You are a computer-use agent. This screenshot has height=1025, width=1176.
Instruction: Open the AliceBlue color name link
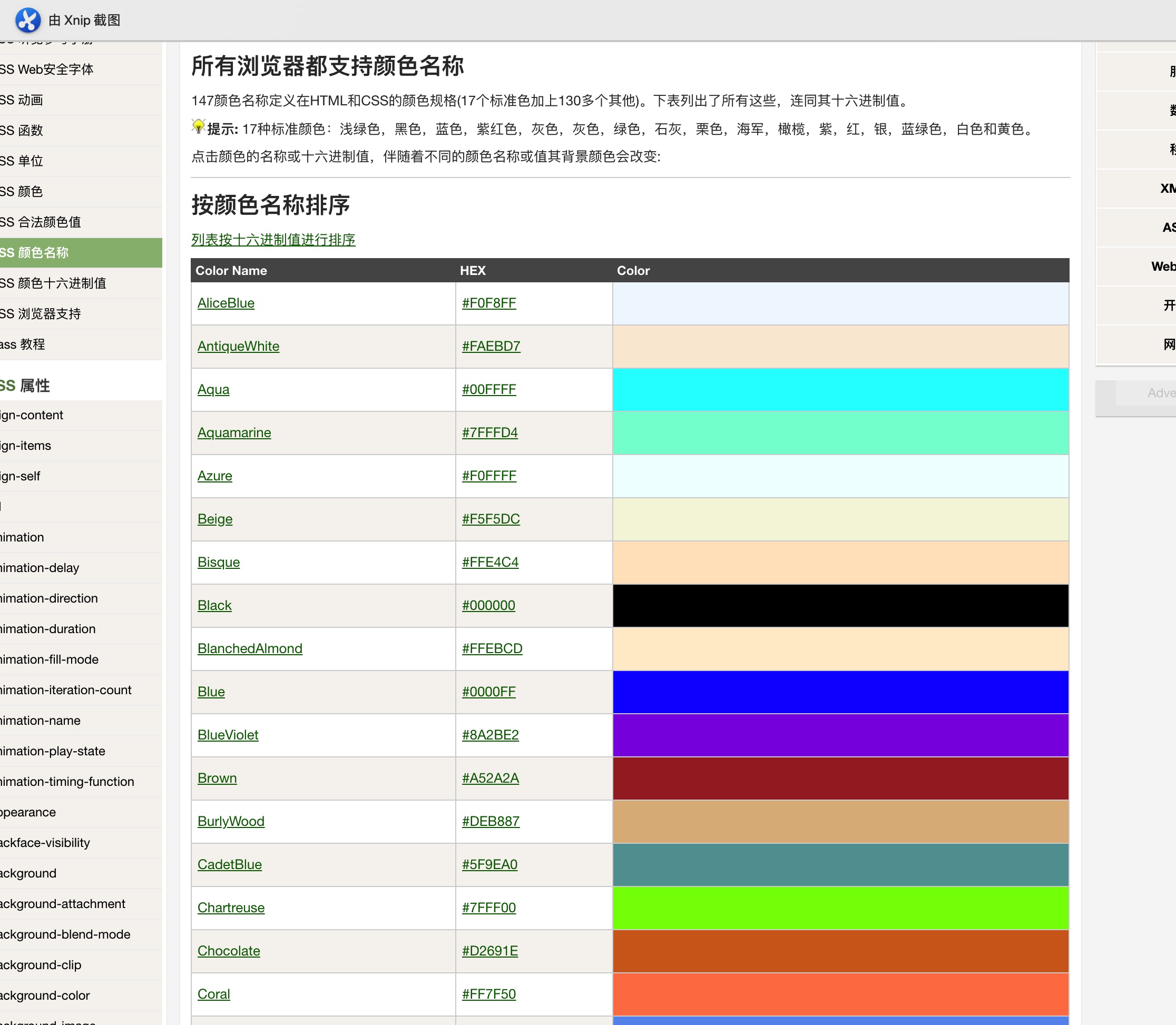pos(226,303)
